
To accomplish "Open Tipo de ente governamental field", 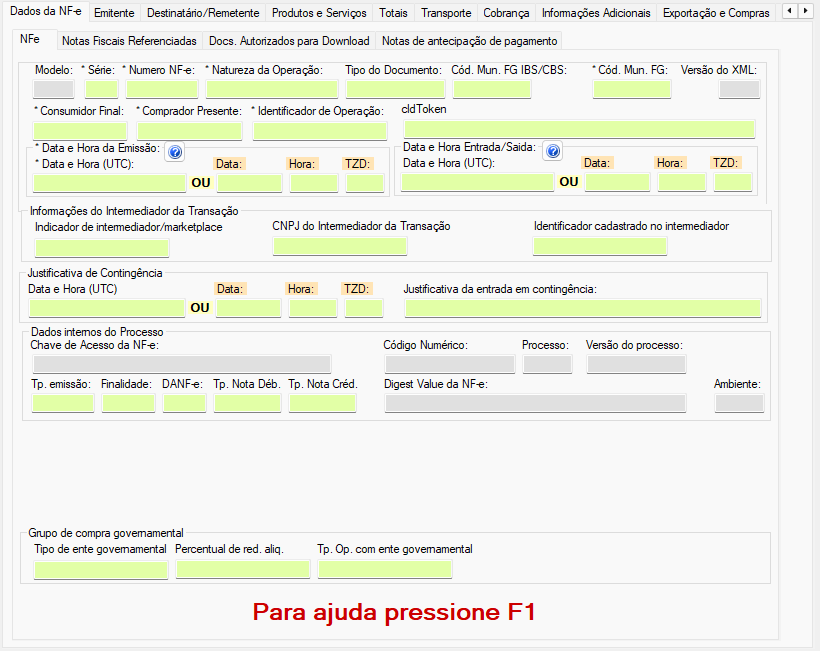I will tap(101, 570).
